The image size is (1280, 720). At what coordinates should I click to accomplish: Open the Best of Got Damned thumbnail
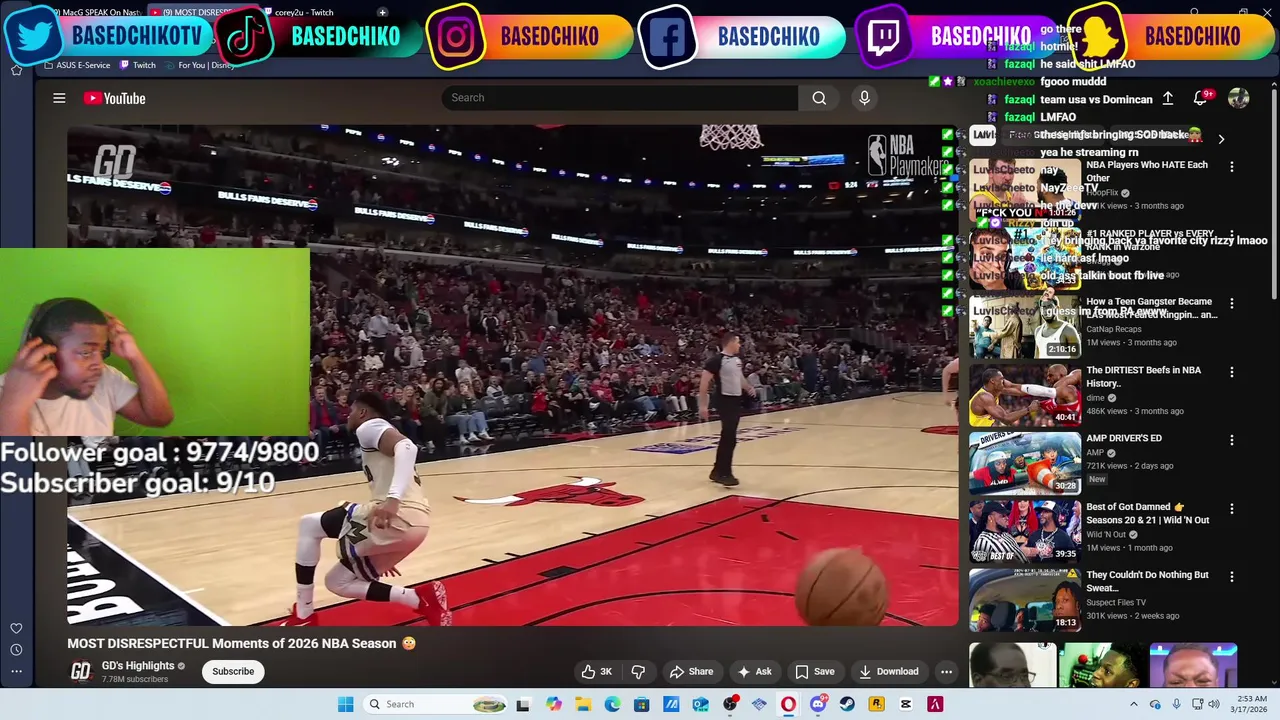coord(1025,531)
